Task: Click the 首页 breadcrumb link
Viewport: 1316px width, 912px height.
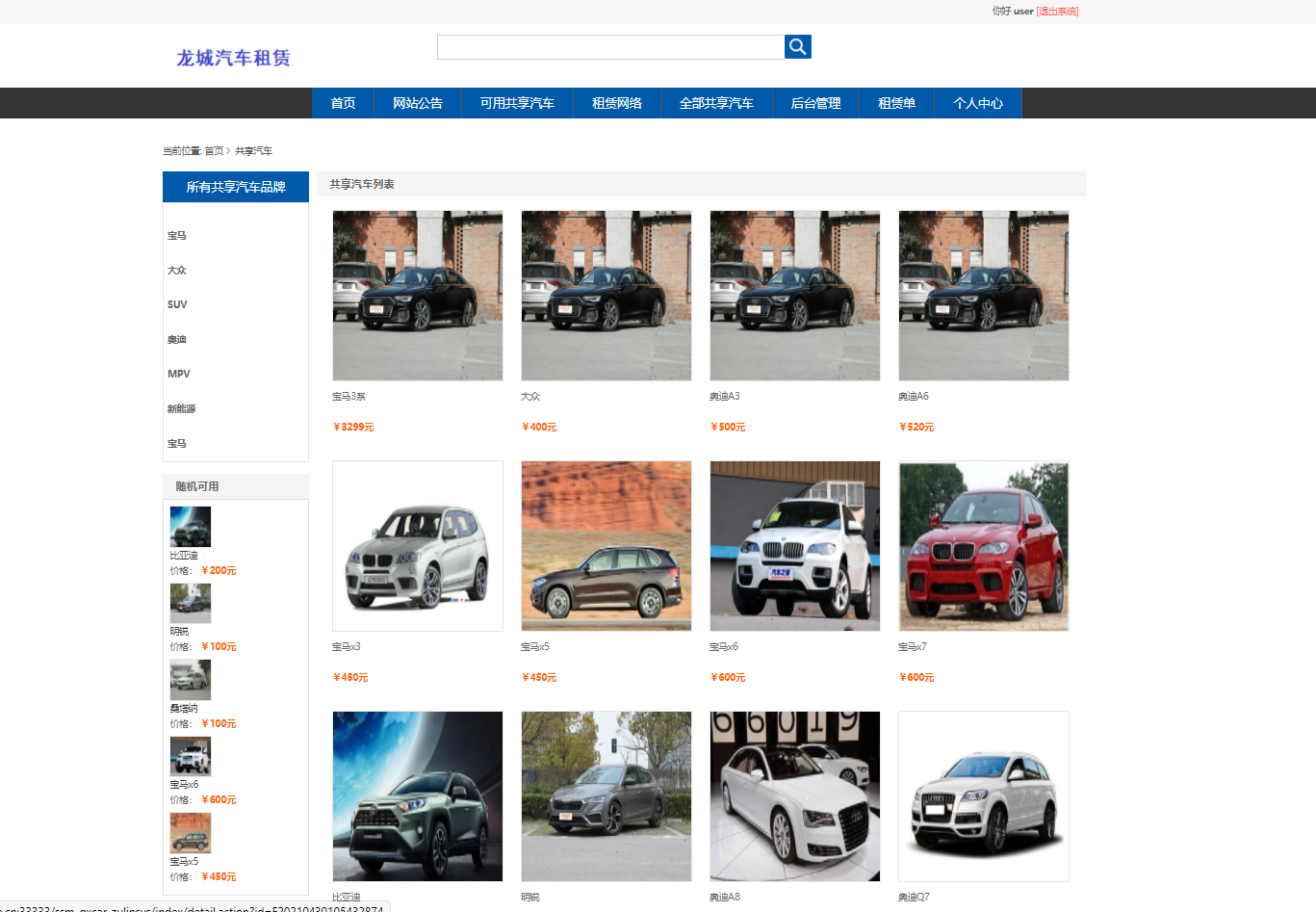Action: pyautogui.click(x=214, y=151)
